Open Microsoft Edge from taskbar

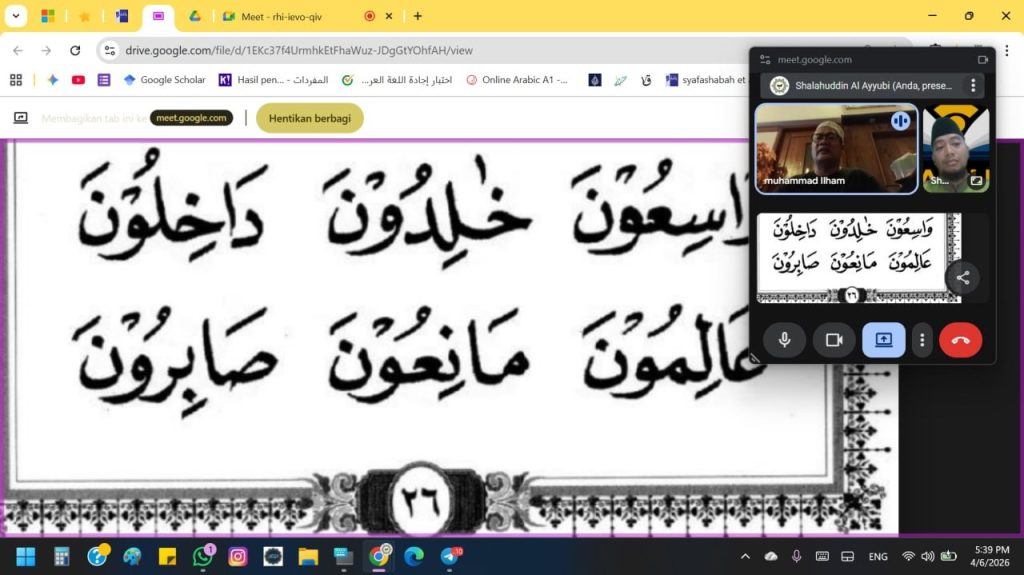(x=414, y=557)
